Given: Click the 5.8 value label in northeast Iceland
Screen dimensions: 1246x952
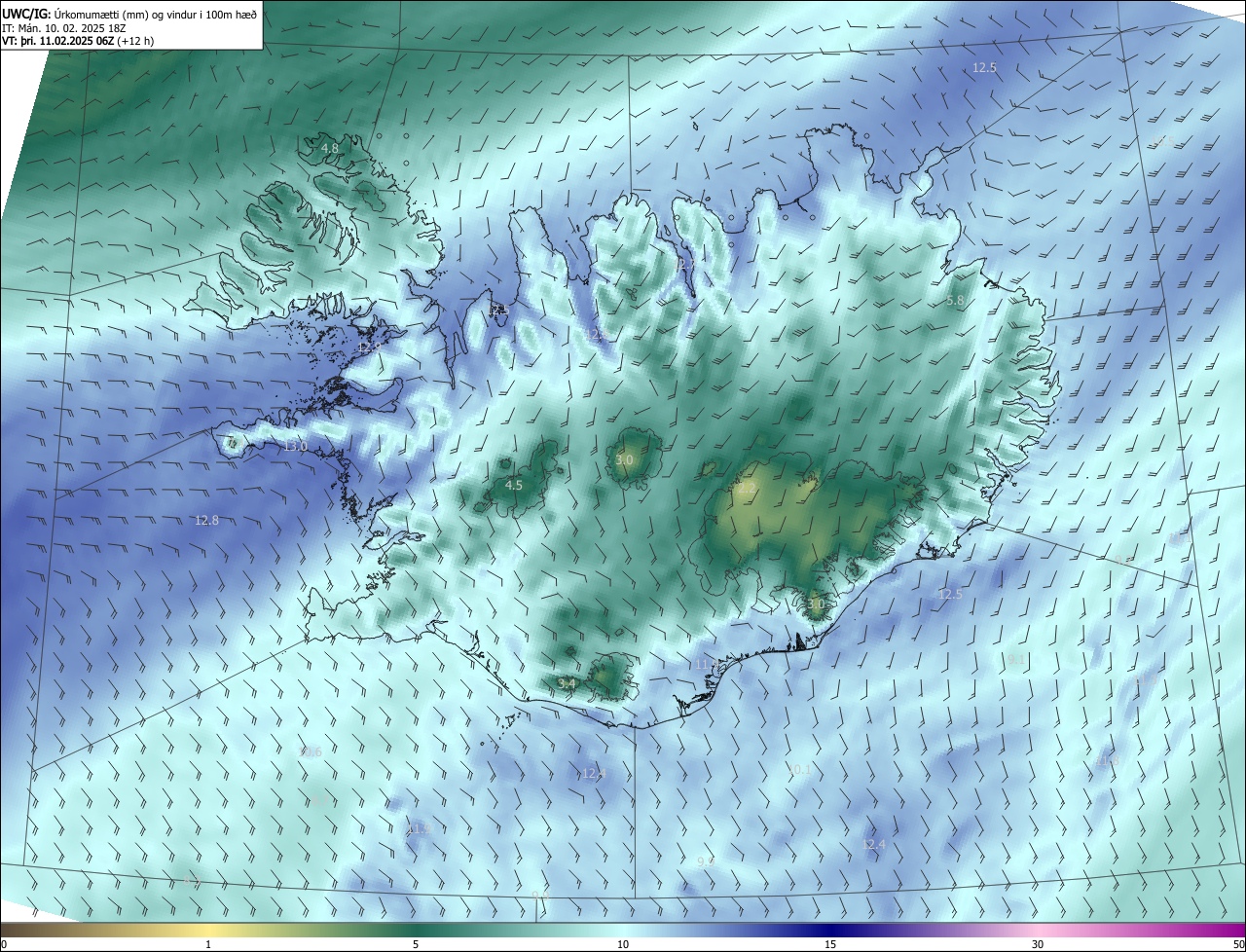Looking at the screenshot, I should 955,301.
